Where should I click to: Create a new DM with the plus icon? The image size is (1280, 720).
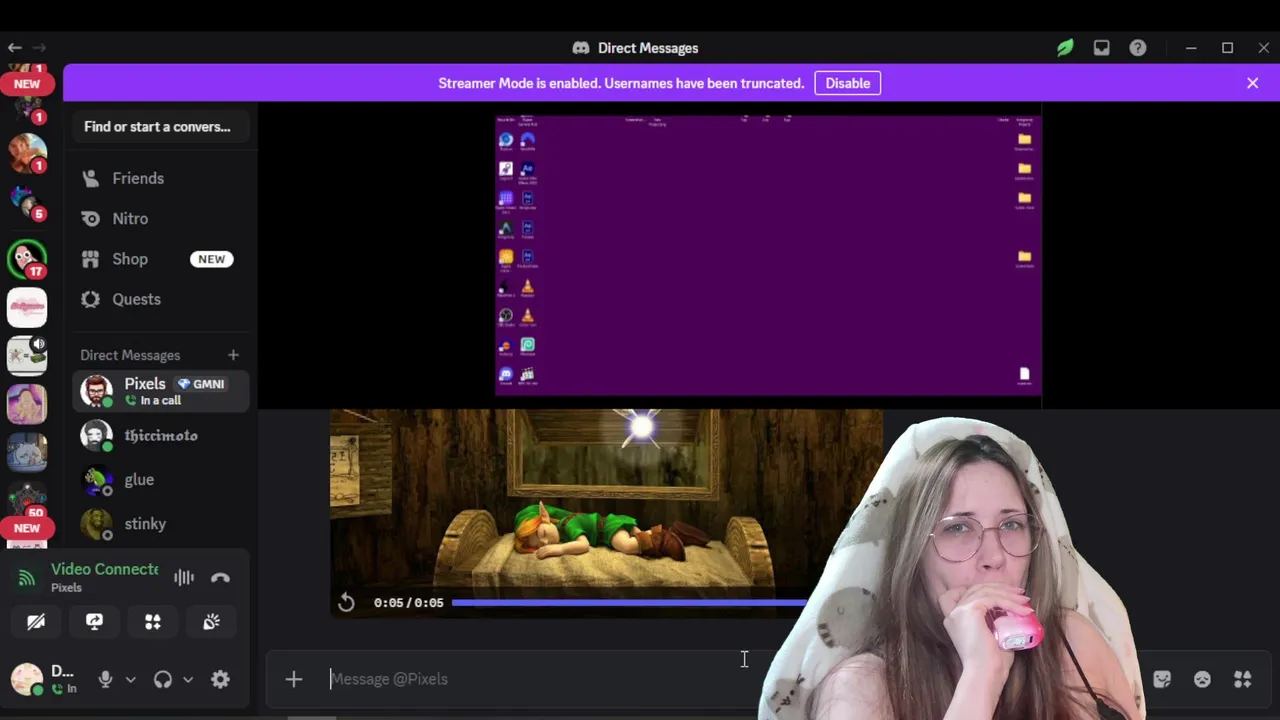pyautogui.click(x=233, y=355)
